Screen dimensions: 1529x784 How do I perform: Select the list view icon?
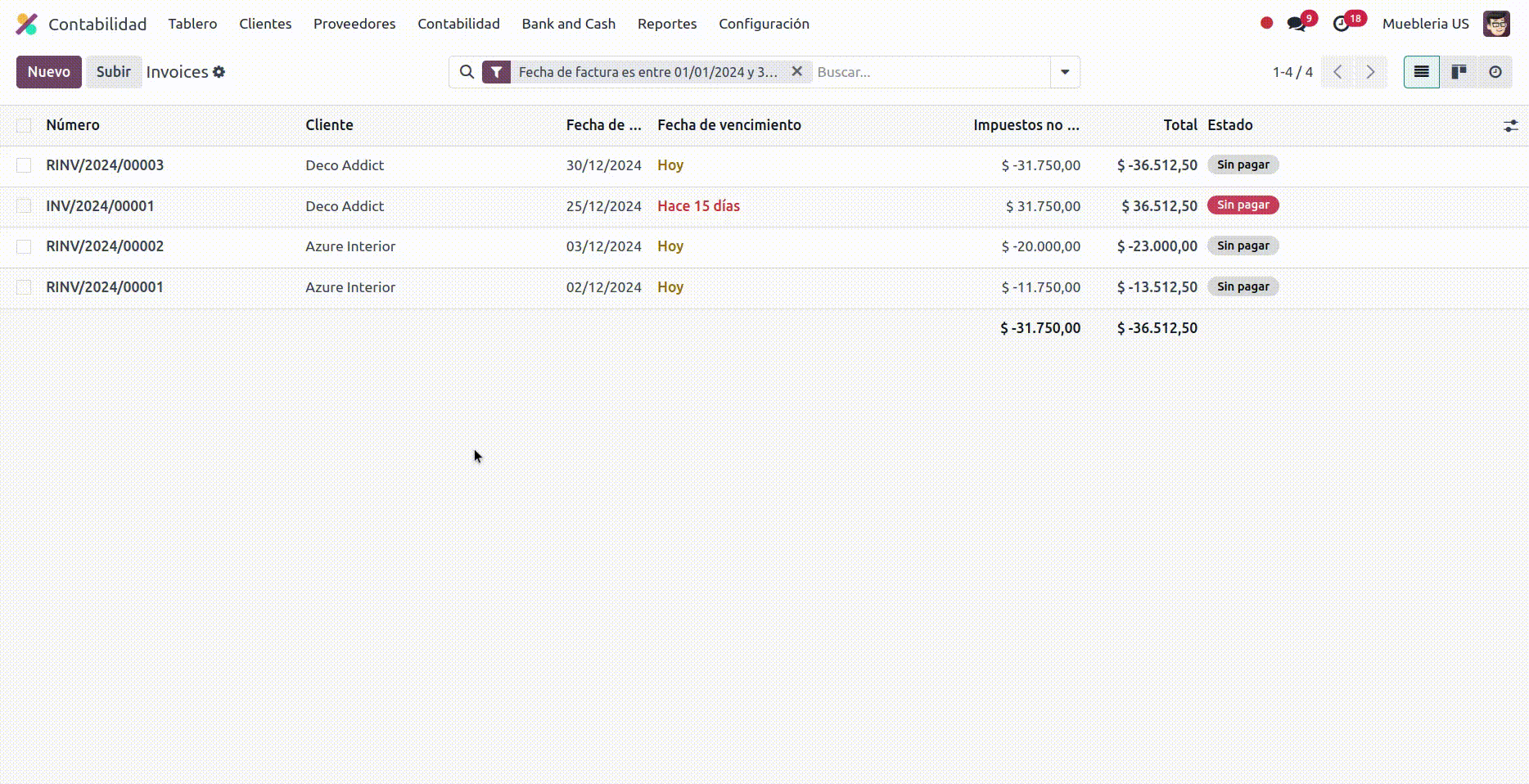coord(1422,72)
